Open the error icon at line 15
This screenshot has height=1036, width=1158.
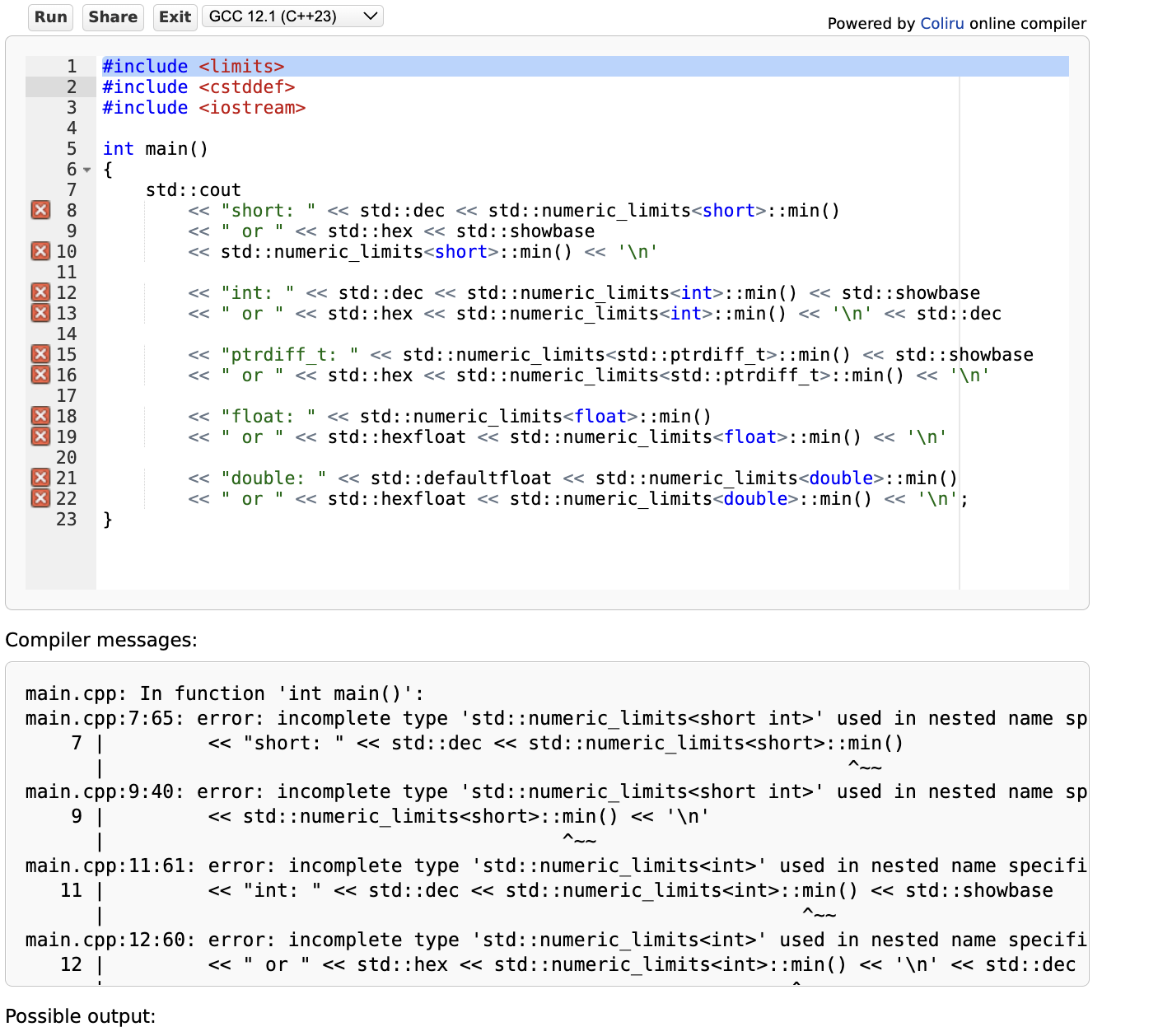click(40, 354)
